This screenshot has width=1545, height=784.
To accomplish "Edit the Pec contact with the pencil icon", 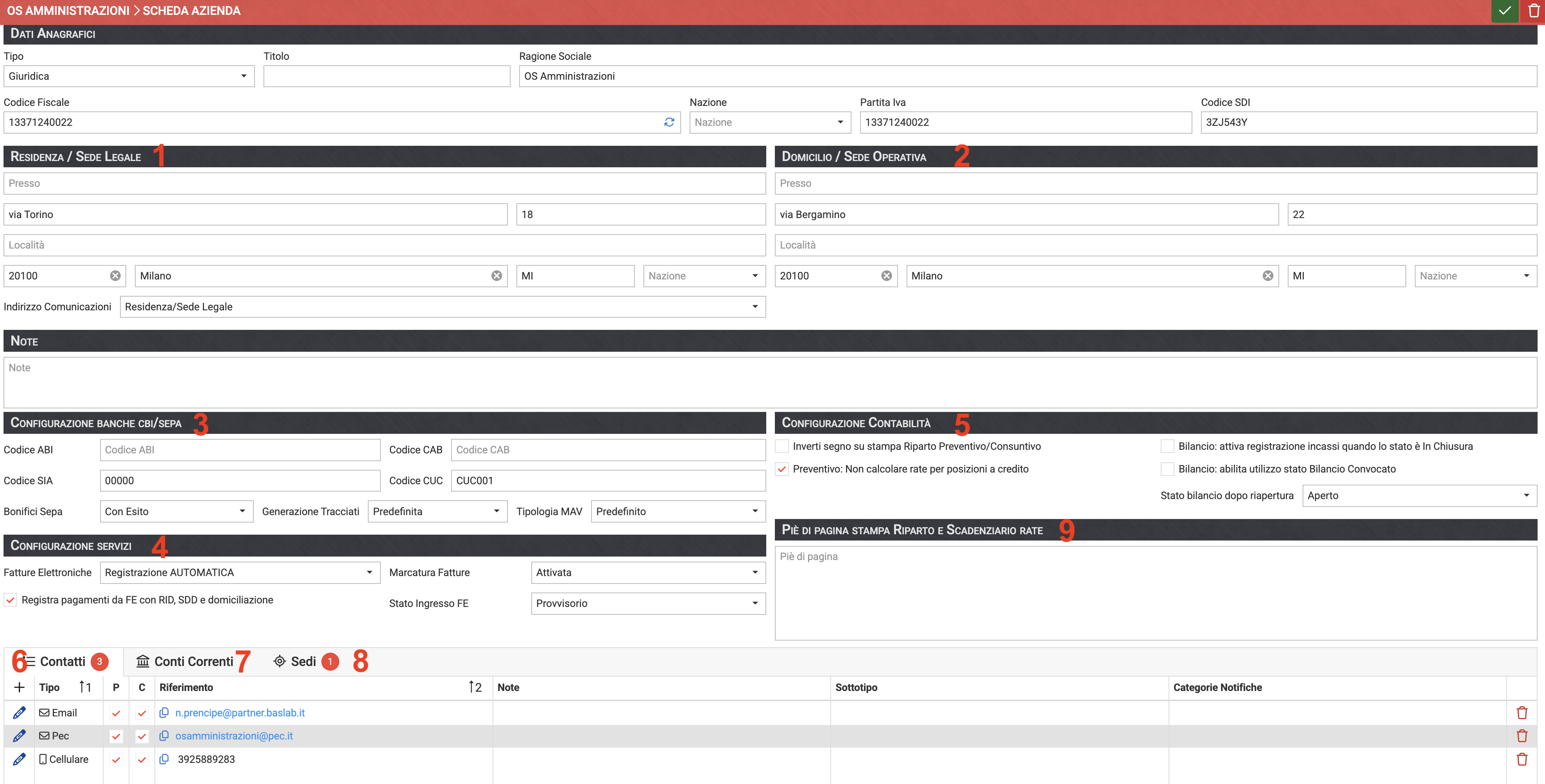I will [19, 736].
